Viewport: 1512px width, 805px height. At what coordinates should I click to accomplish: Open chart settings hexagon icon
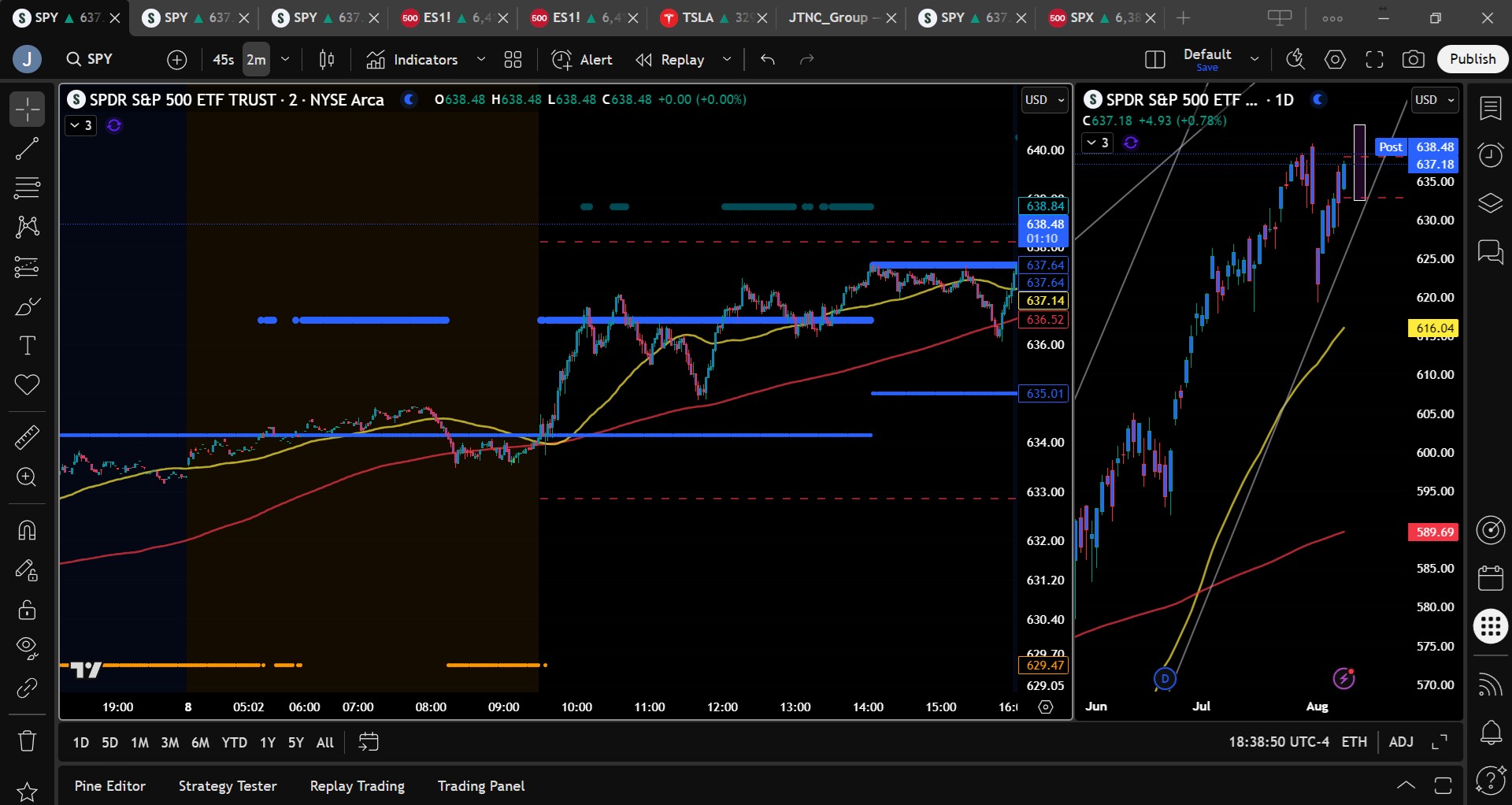pyautogui.click(x=1335, y=59)
